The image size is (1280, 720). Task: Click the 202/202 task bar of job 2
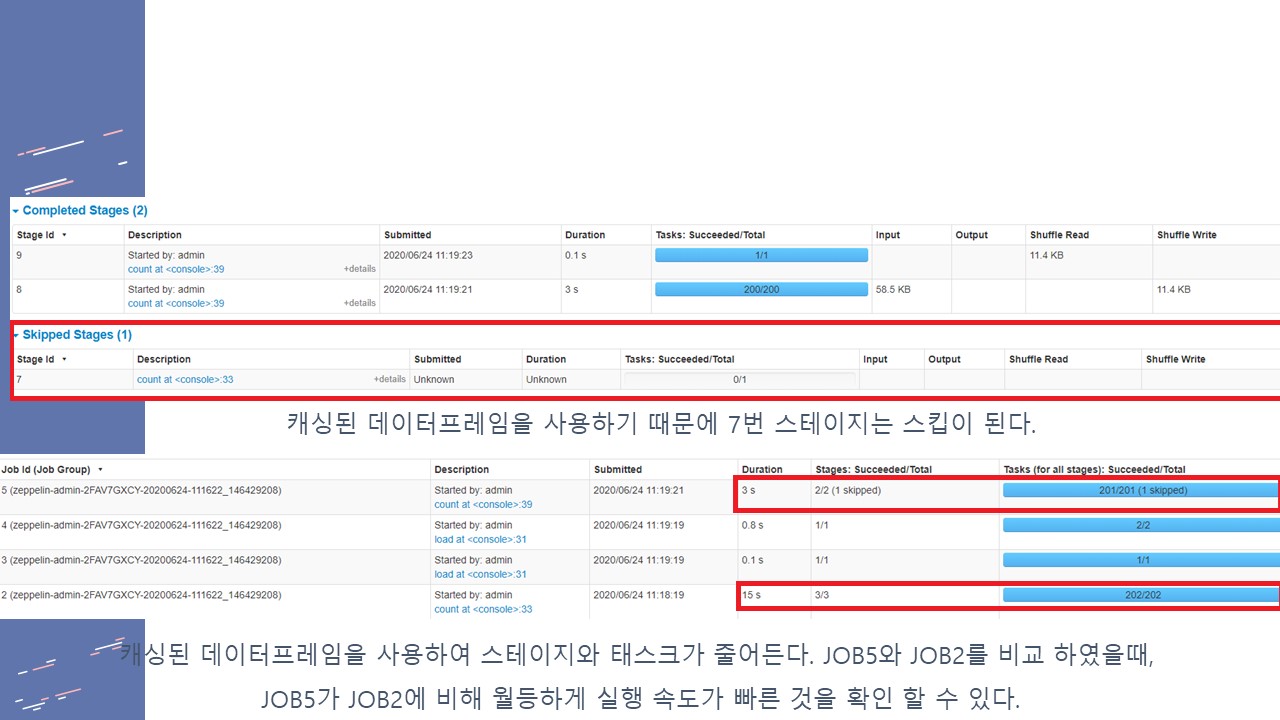pyautogui.click(x=1141, y=595)
